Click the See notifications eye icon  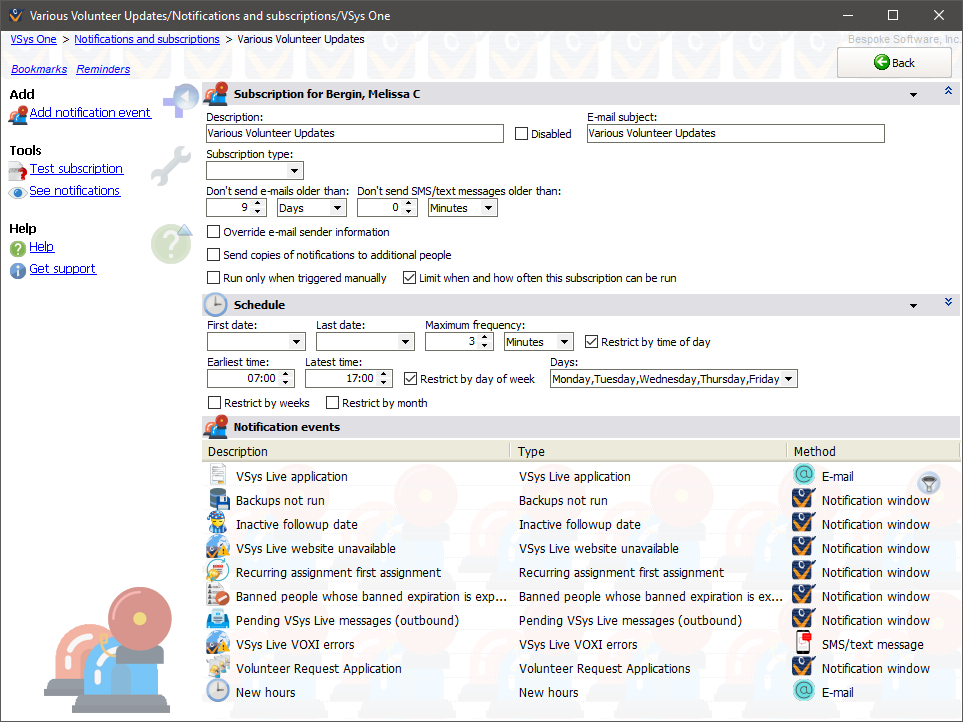coord(18,192)
